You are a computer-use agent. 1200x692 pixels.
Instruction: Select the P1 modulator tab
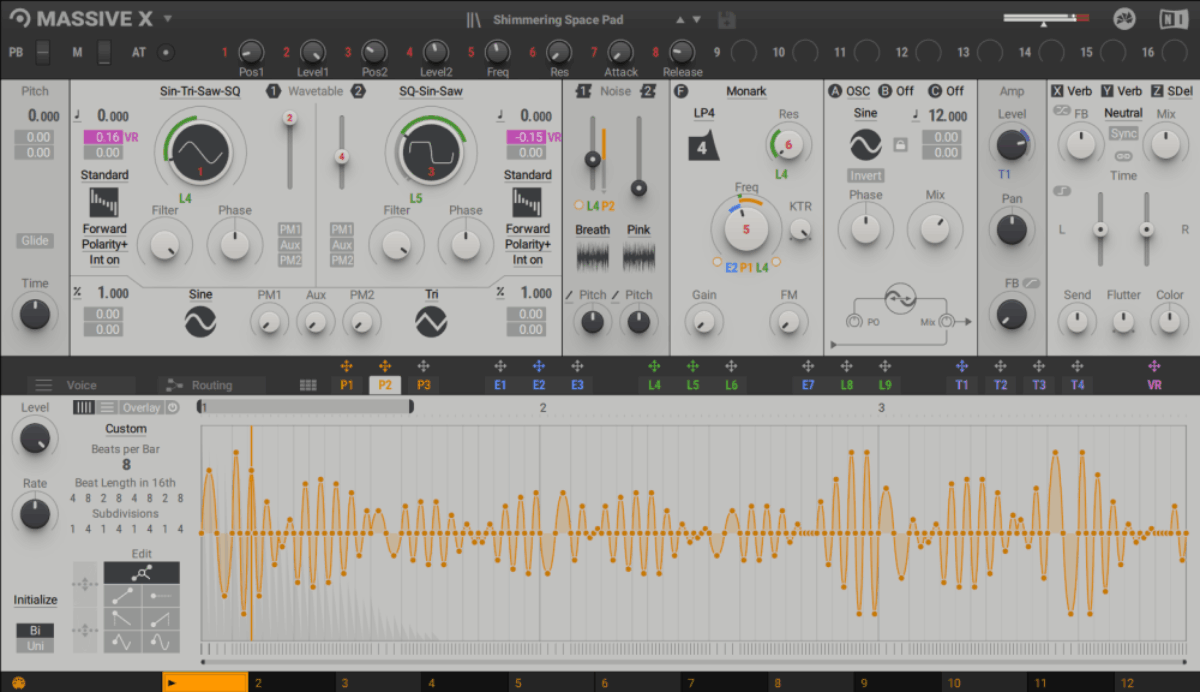coord(346,385)
